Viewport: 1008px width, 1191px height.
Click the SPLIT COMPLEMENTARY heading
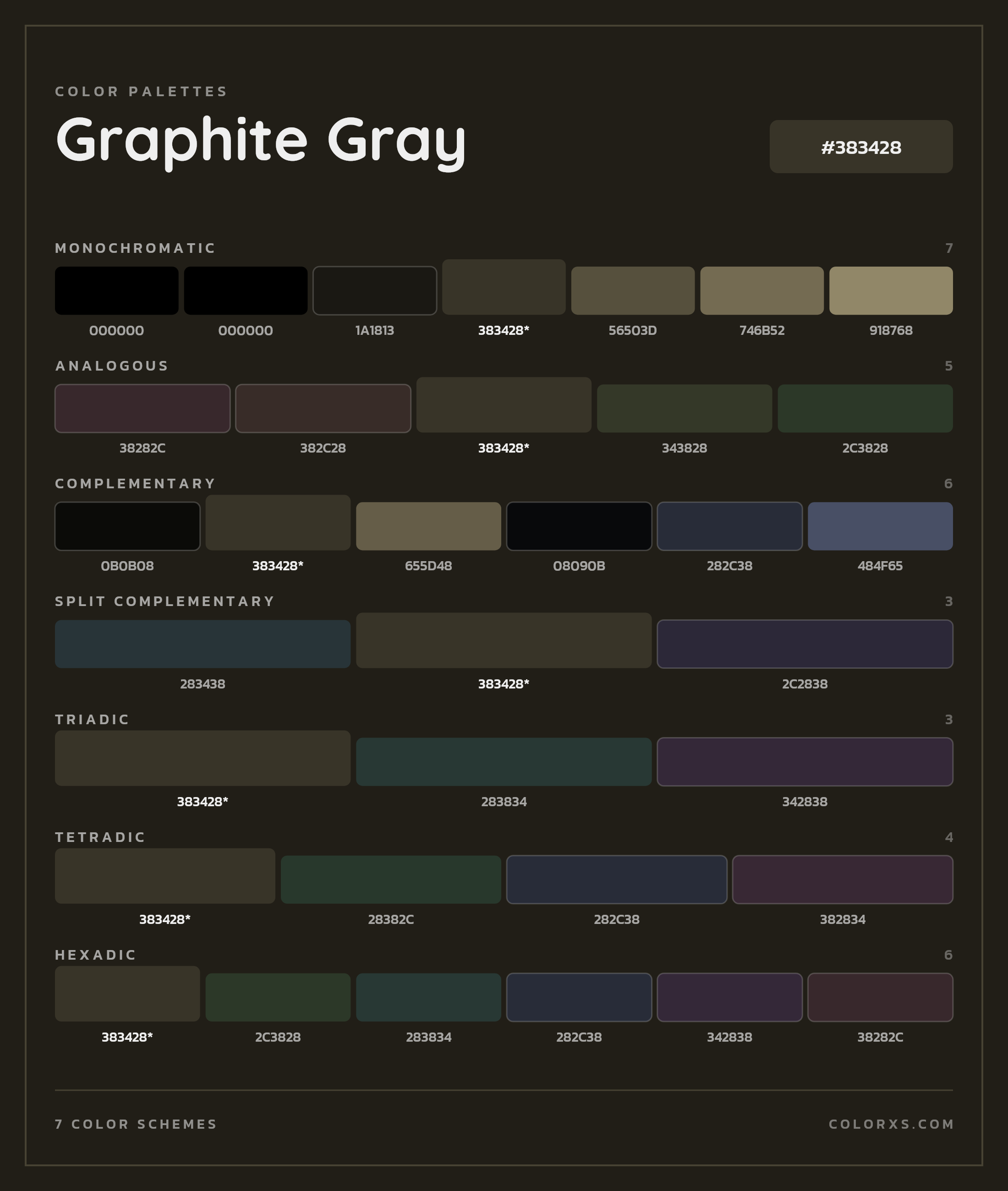point(164,601)
